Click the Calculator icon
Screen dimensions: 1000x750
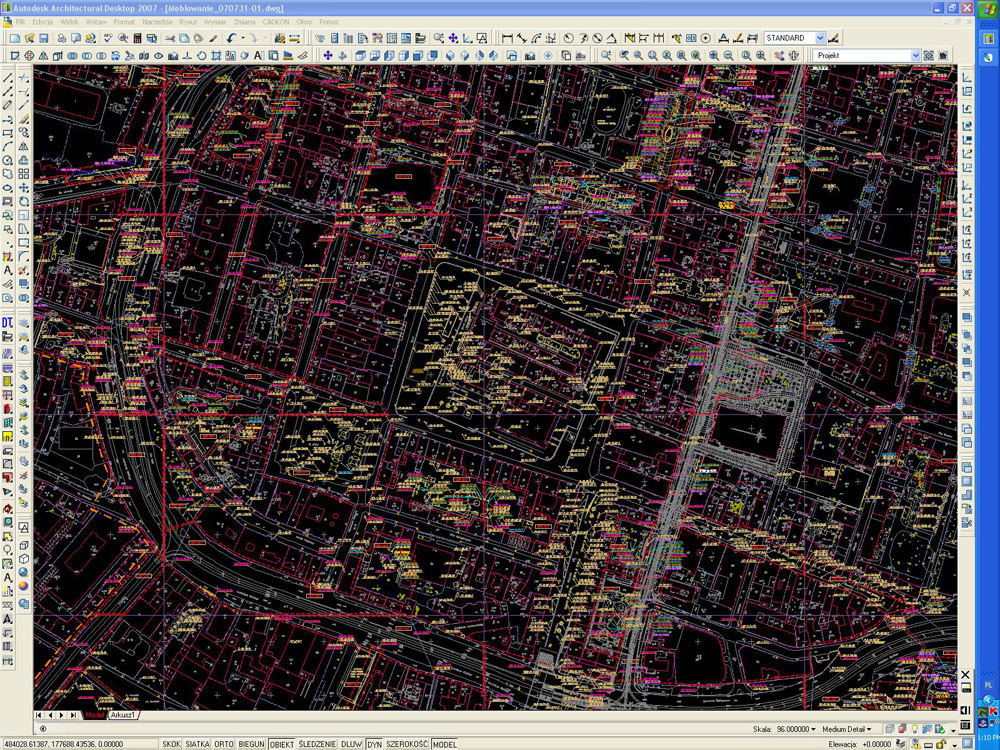137,38
